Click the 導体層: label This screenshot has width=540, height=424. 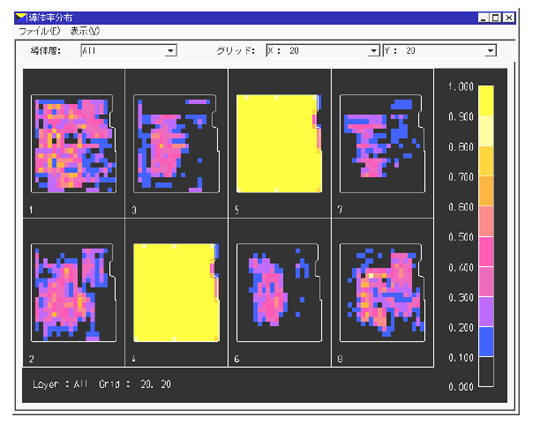tap(45, 51)
